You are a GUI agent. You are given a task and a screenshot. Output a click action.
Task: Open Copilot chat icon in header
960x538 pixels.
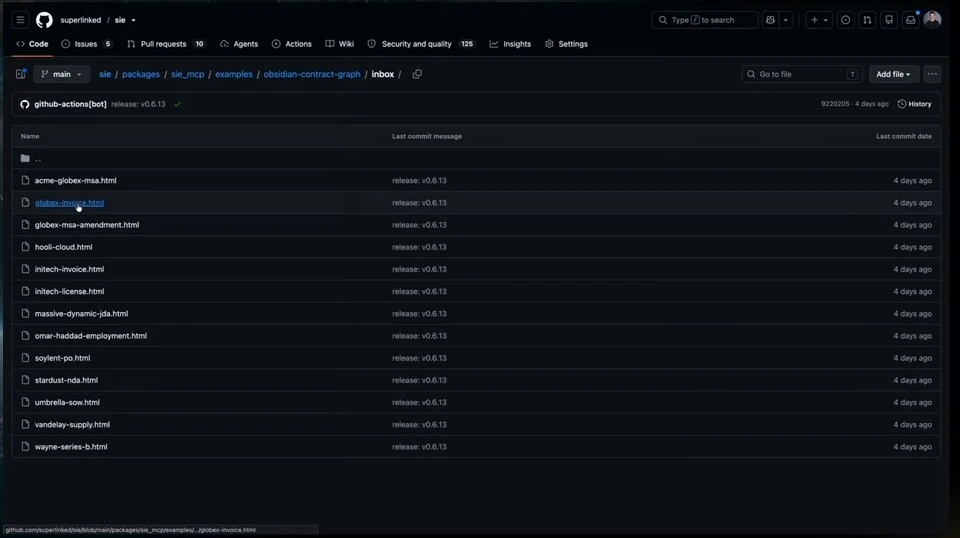(x=770, y=20)
